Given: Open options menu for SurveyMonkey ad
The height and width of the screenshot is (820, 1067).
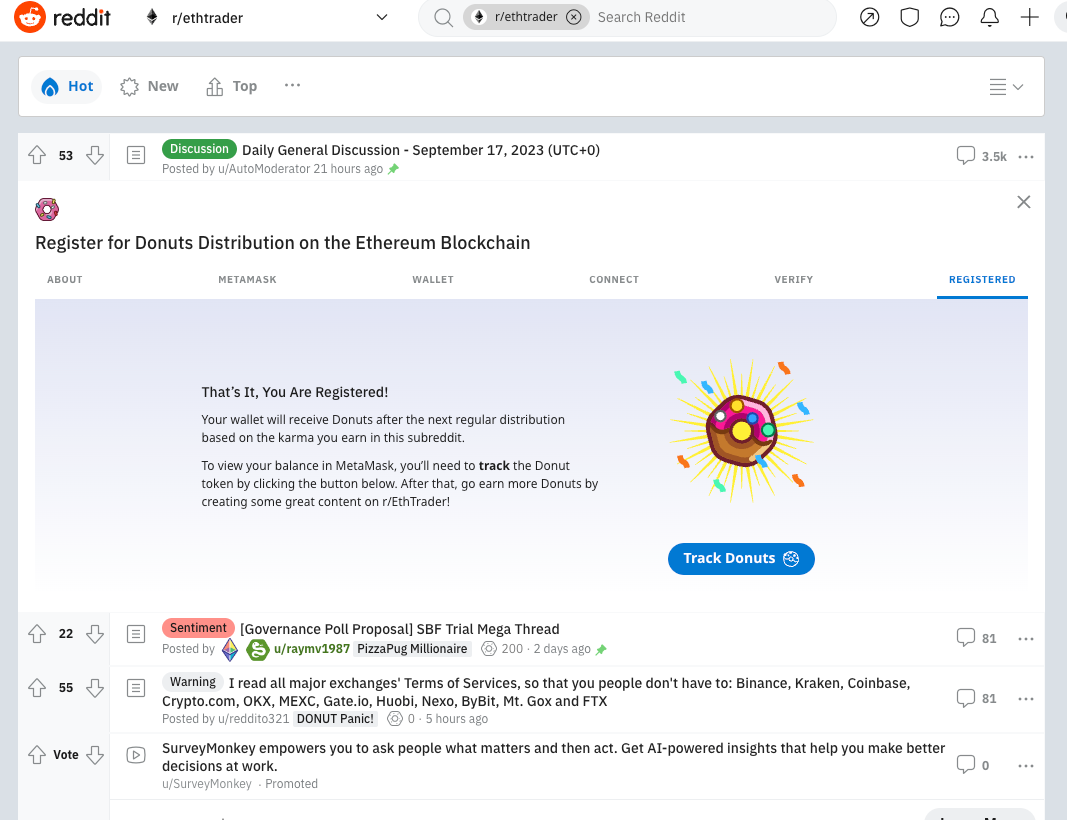Looking at the screenshot, I should tap(1025, 766).
